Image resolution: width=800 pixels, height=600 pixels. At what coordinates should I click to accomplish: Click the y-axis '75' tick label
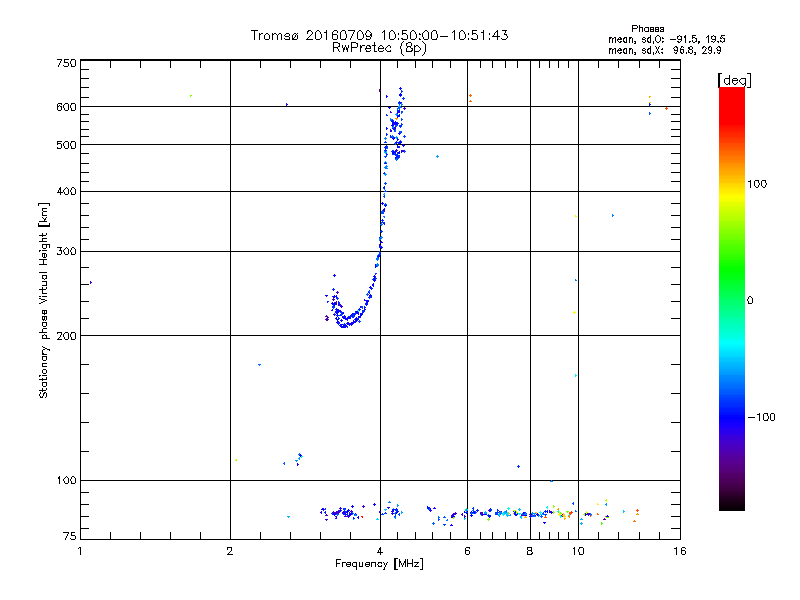pyautogui.click(x=70, y=536)
